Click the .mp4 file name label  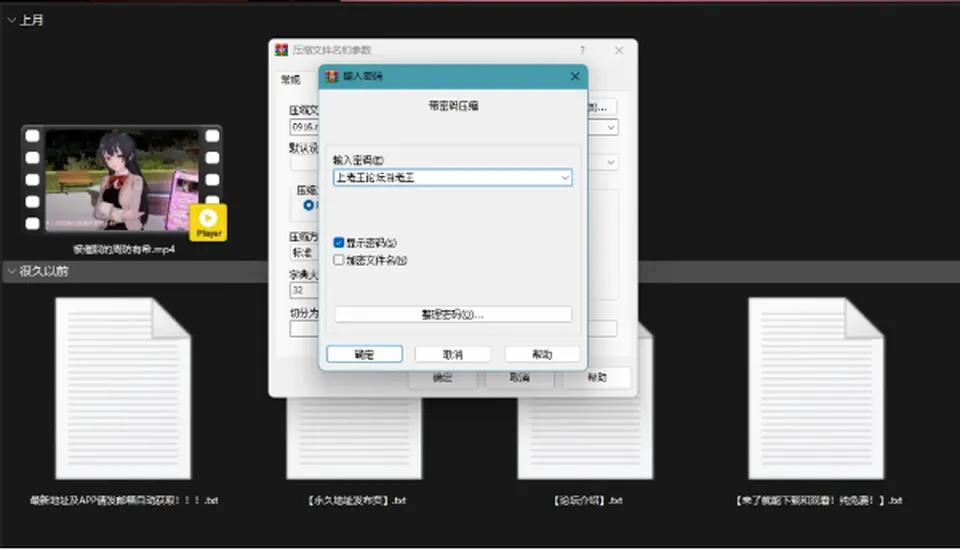click(124, 249)
